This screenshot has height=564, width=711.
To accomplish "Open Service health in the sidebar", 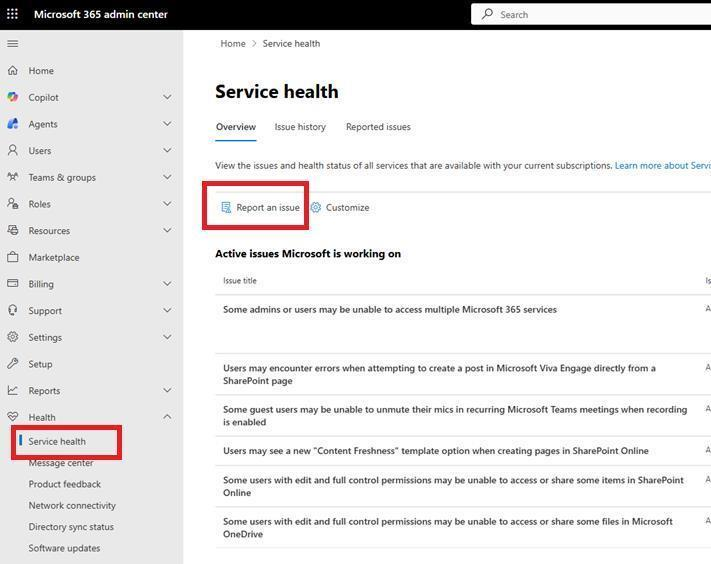I will [x=57, y=441].
